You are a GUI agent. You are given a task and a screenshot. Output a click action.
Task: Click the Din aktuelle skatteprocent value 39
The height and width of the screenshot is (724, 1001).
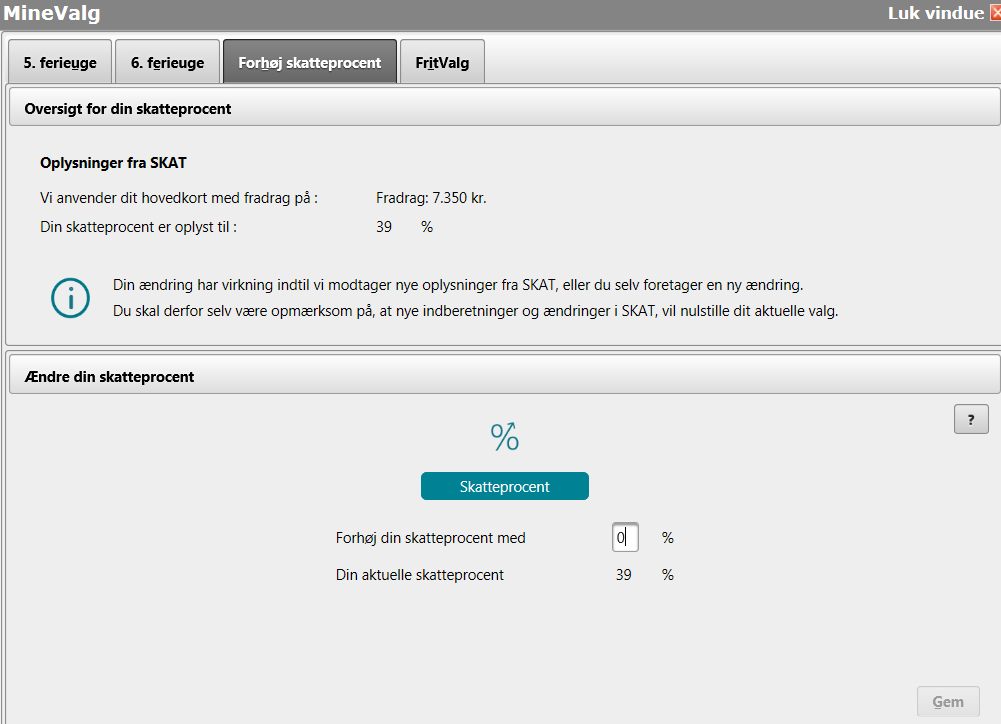(x=624, y=575)
